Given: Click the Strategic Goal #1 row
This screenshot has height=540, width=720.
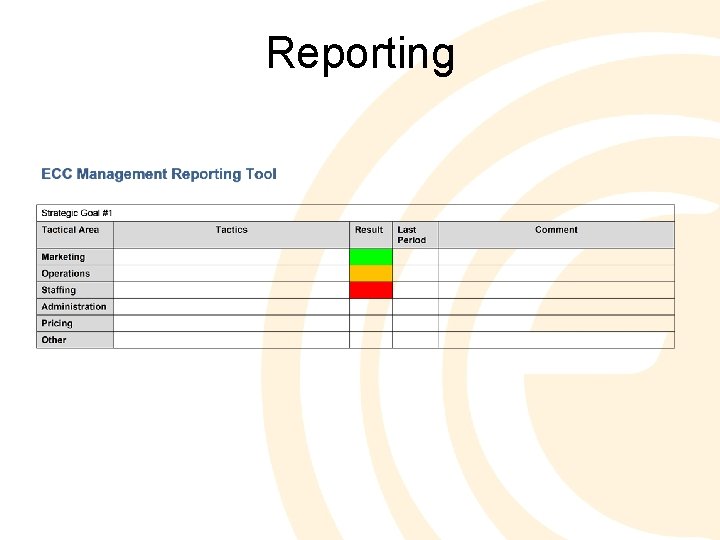Looking at the screenshot, I should 355,213.
